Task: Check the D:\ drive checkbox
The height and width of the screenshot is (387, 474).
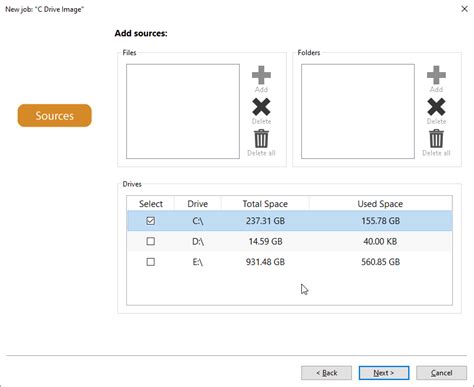Action: 151,241
